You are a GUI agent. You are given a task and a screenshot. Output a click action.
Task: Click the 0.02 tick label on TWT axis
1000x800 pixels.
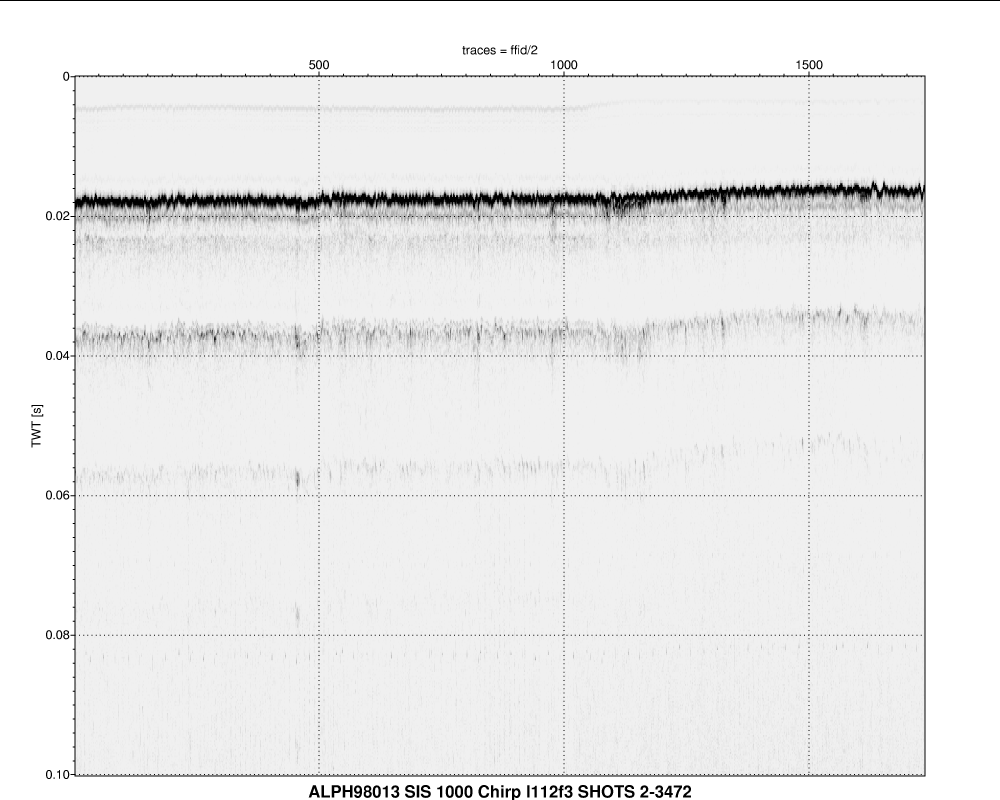(56, 216)
